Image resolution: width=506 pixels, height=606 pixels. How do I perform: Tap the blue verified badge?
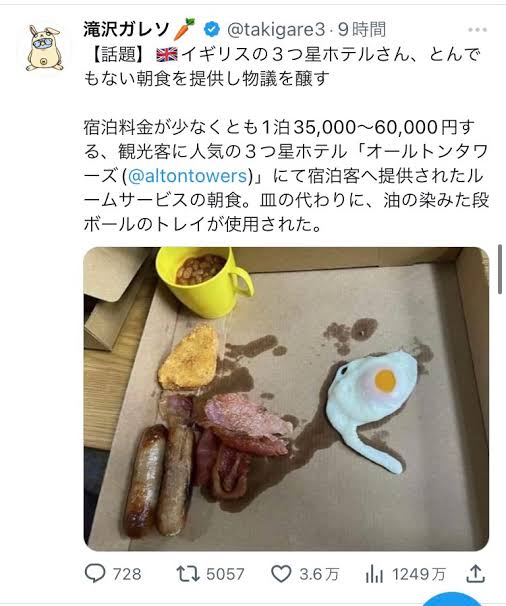coord(211,29)
